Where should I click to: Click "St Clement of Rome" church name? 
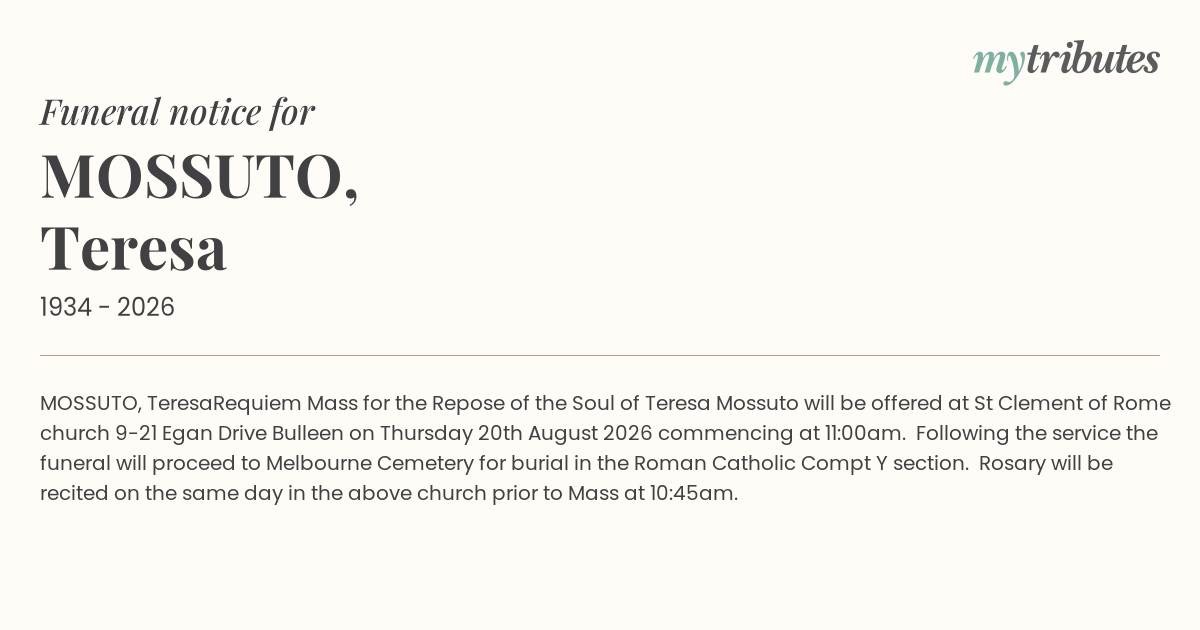(x=1072, y=404)
